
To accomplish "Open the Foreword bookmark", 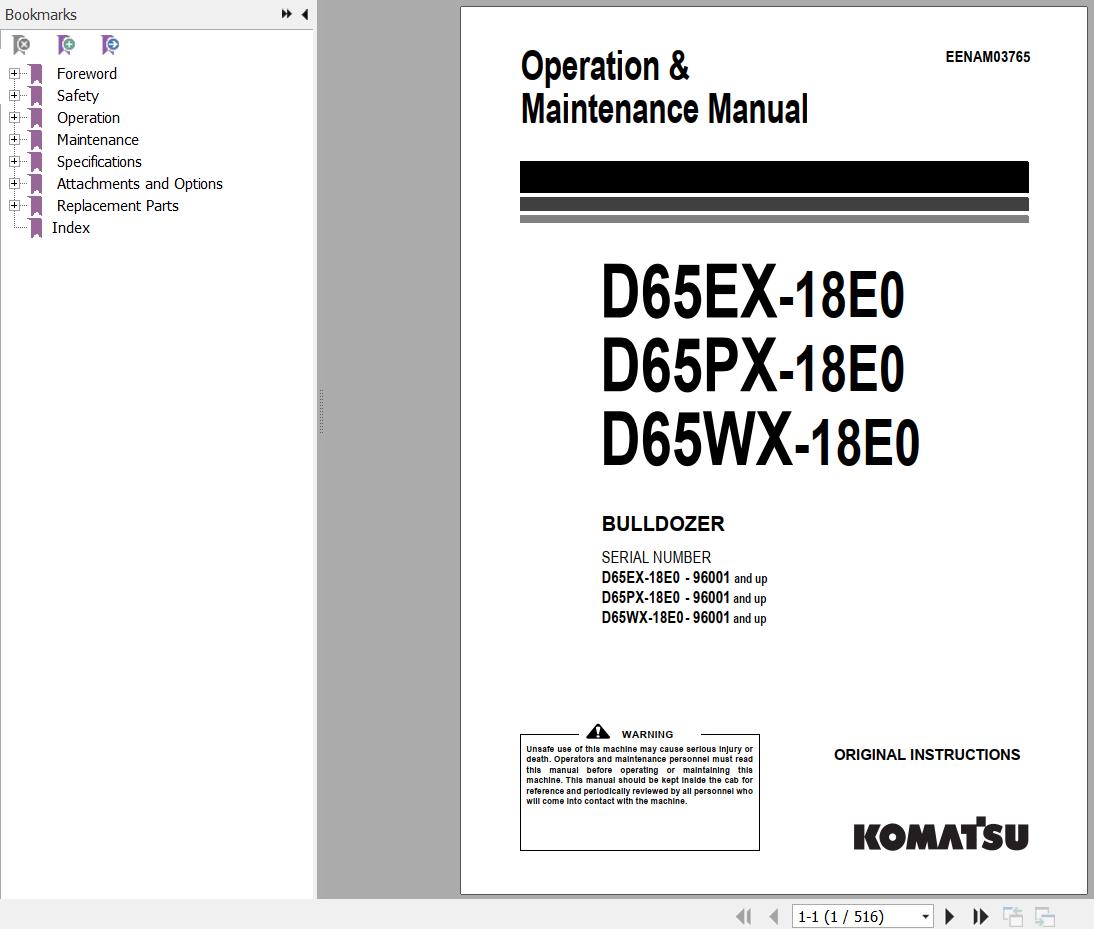I will [x=87, y=74].
